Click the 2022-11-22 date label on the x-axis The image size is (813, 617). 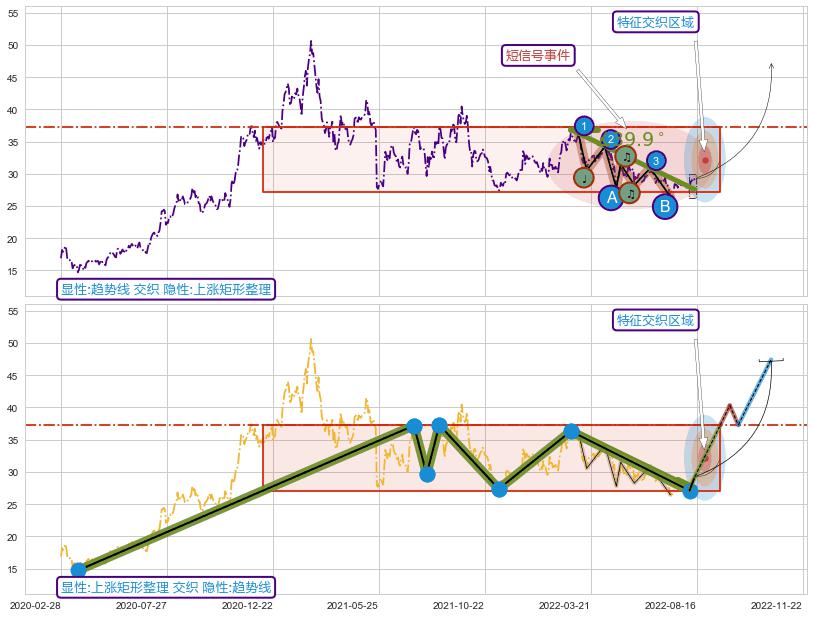[x=777, y=605]
